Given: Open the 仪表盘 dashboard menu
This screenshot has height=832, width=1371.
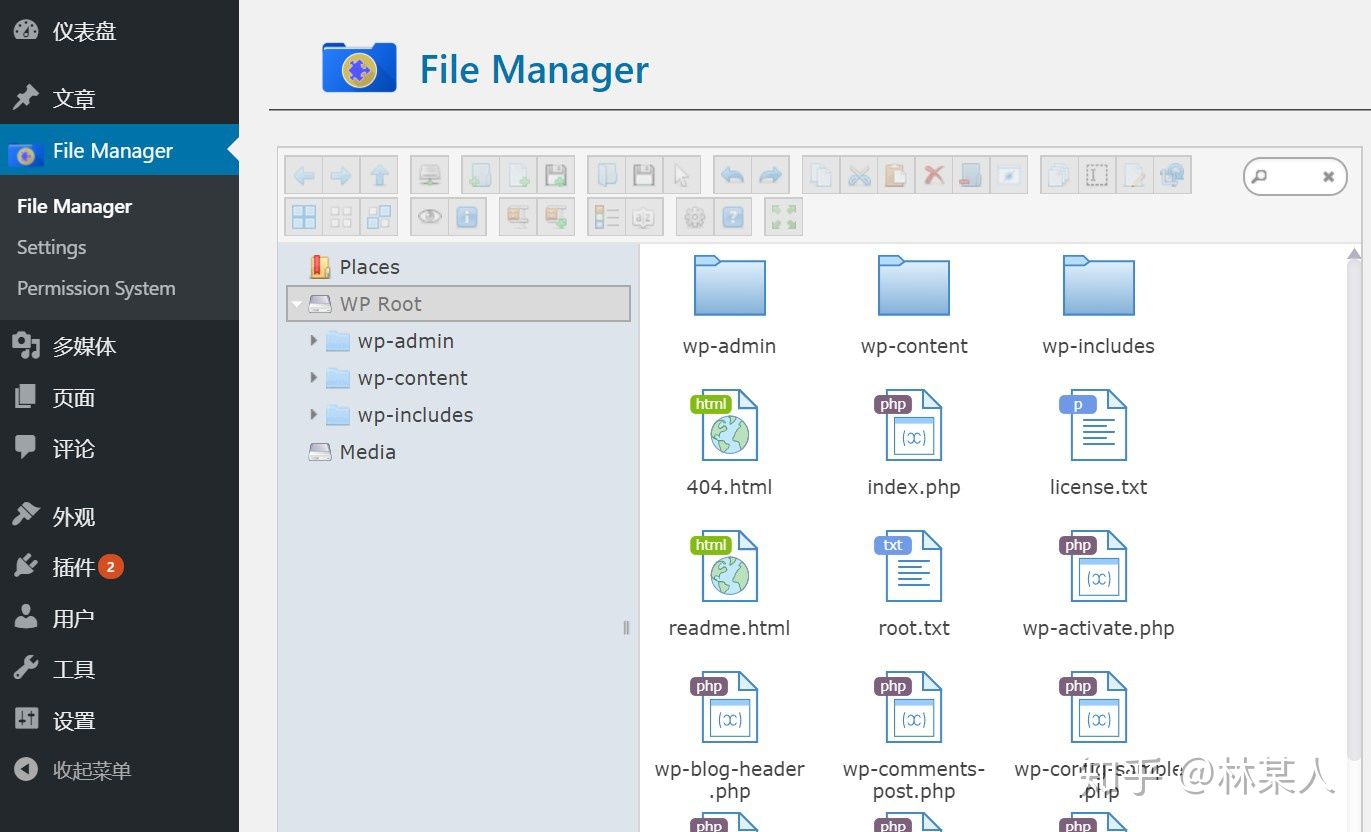Looking at the screenshot, I should (119, 31).
